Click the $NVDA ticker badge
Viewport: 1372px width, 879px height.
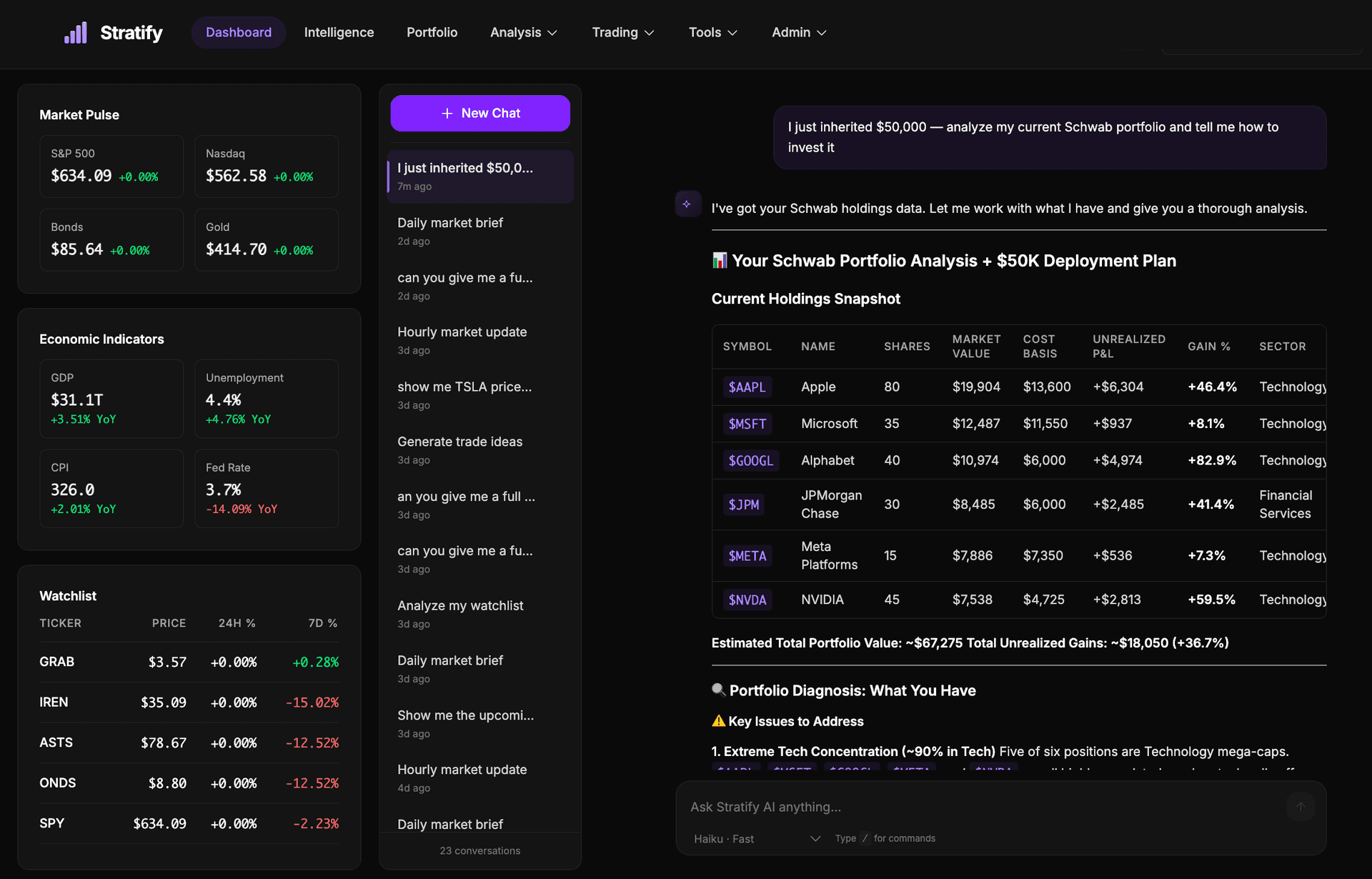tap(747, 600)
